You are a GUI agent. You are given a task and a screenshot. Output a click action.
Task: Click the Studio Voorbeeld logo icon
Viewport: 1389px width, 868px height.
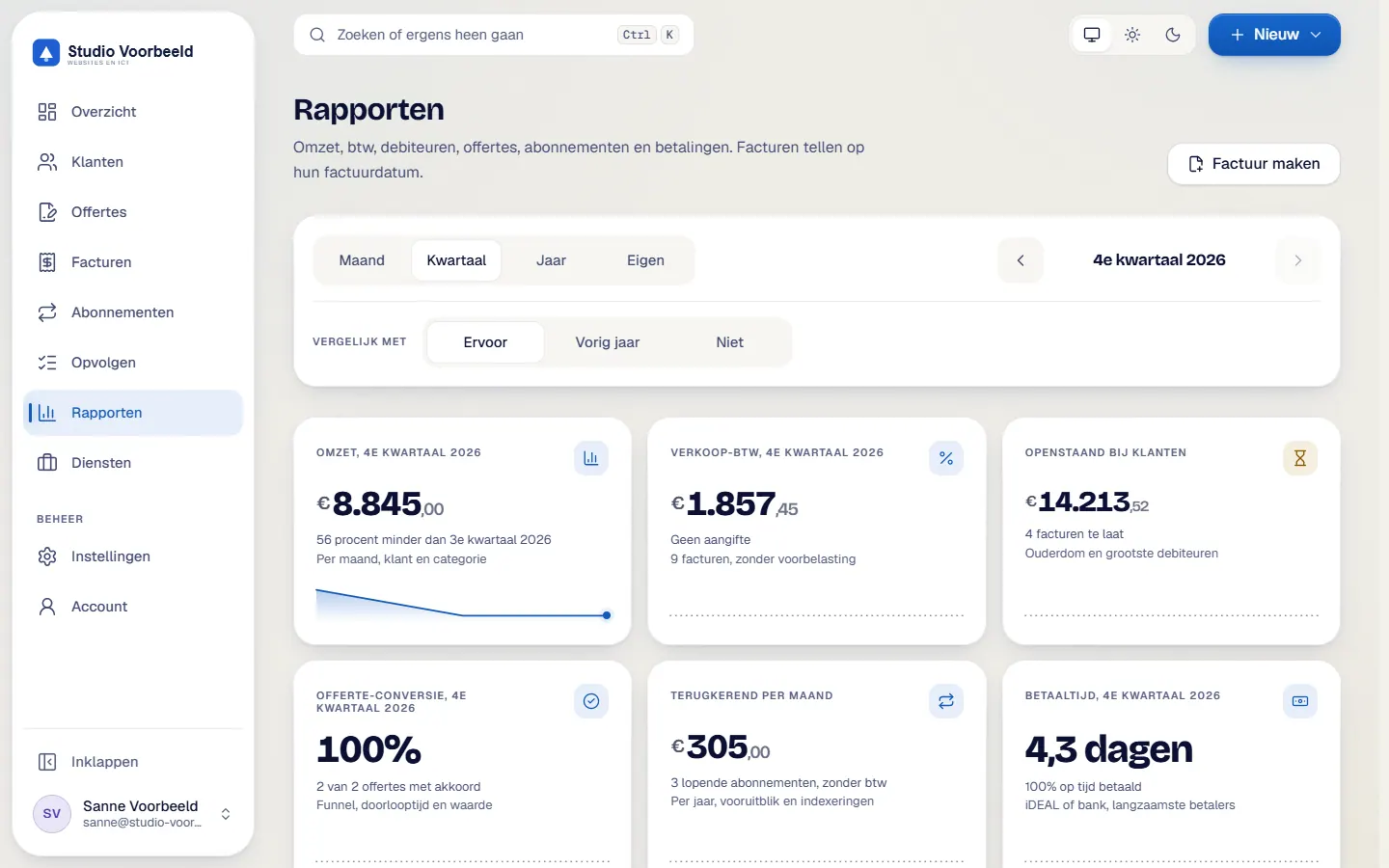click(46, 53)
